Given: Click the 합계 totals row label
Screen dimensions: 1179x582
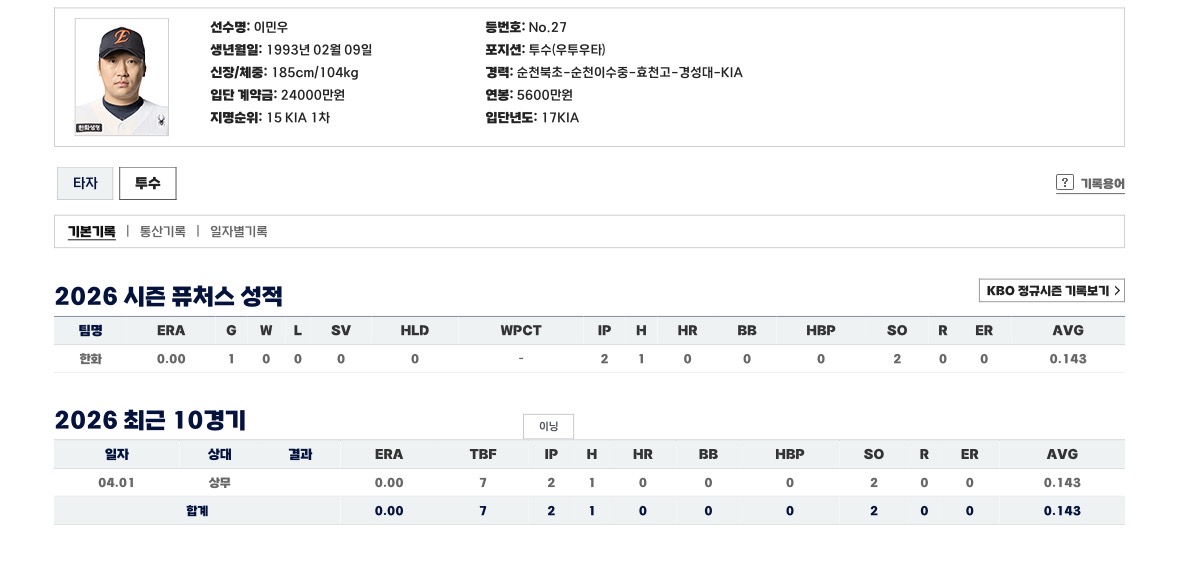Looking at the screenshot, I should (x=197, y=510).
